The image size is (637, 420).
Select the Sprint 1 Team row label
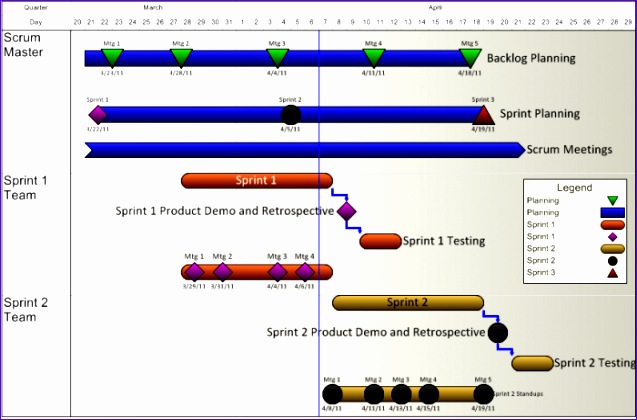pos(25,188)
